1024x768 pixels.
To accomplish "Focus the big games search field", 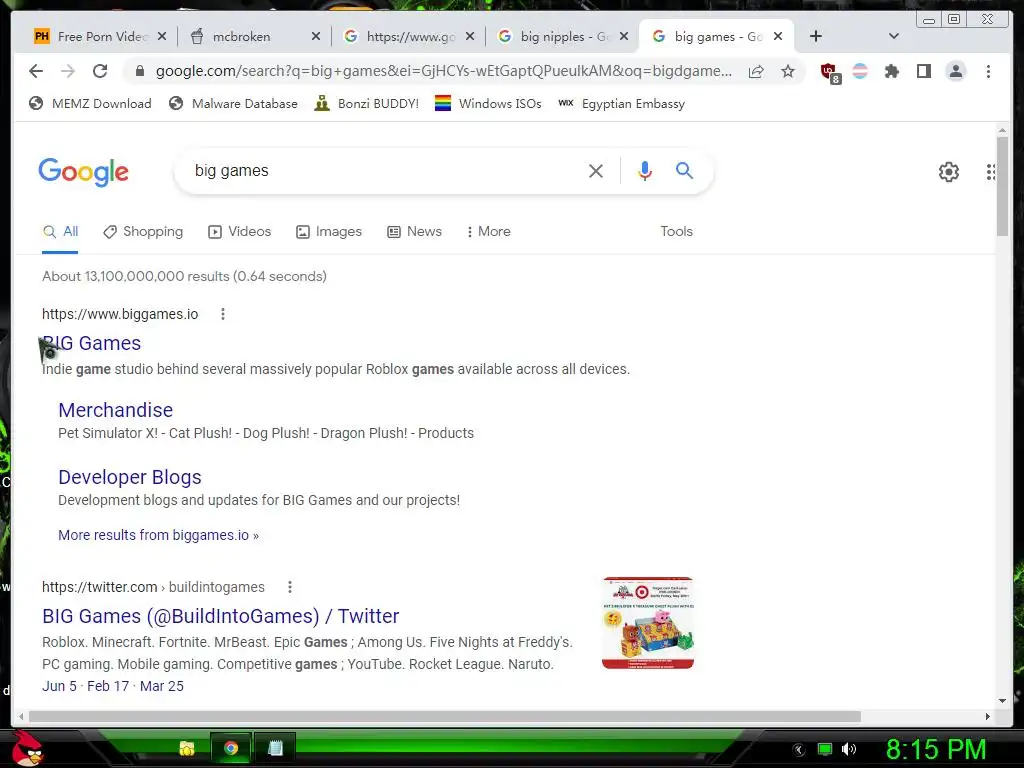I will point(385,171).
